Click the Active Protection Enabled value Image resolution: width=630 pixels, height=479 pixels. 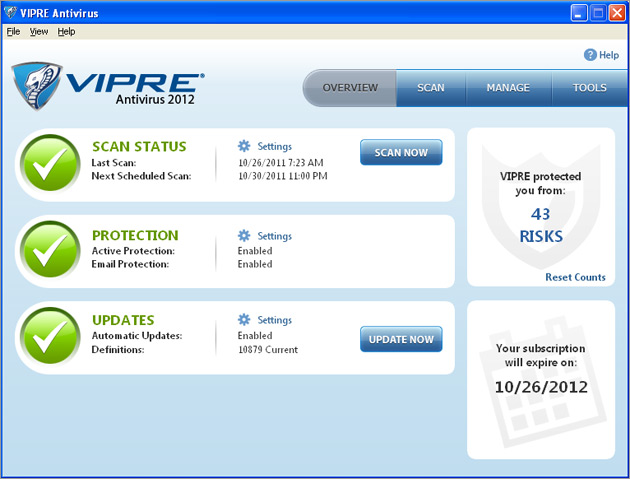click(x=255, y=251)
